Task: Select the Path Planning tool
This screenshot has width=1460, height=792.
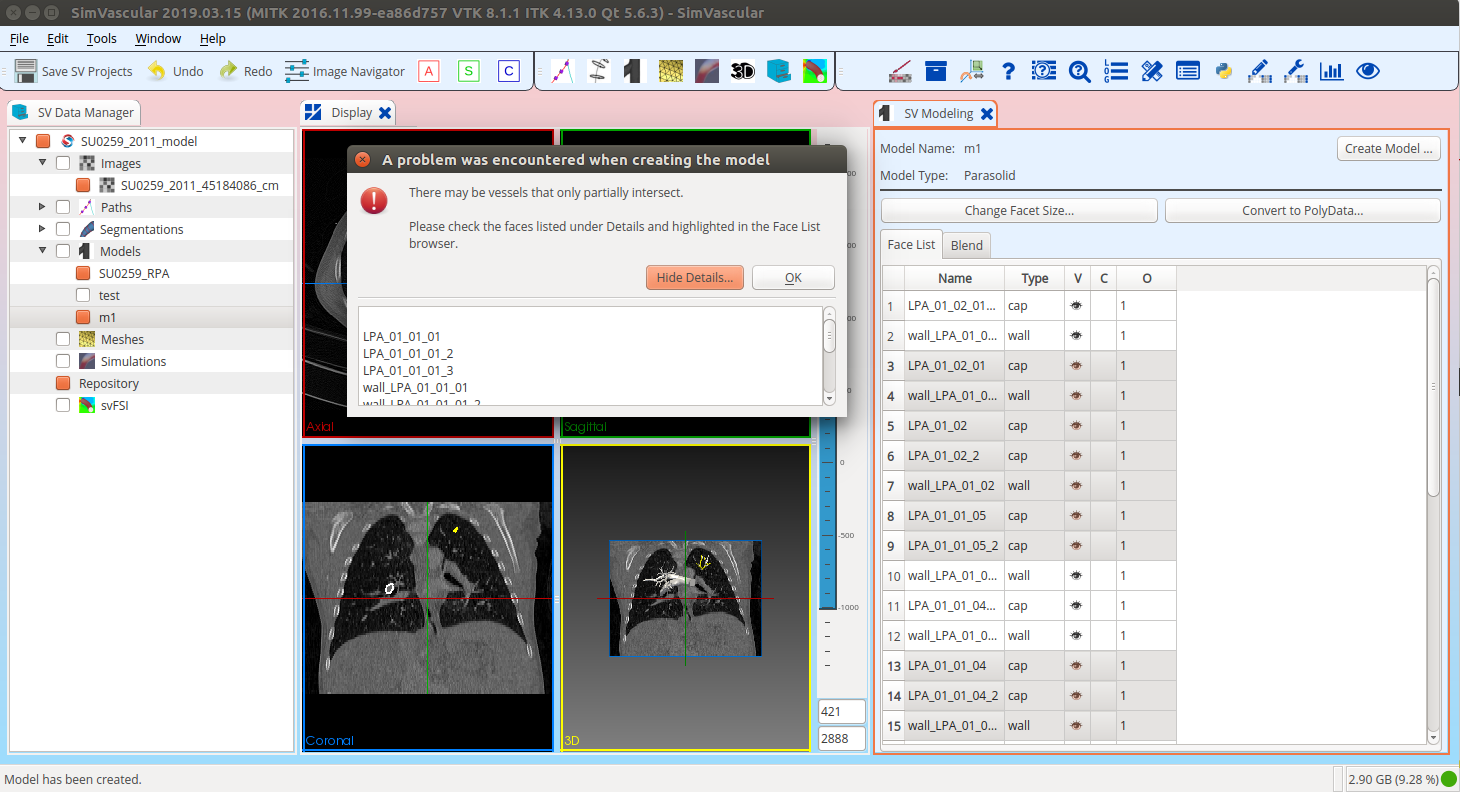Action: click(x=562, y=71)
